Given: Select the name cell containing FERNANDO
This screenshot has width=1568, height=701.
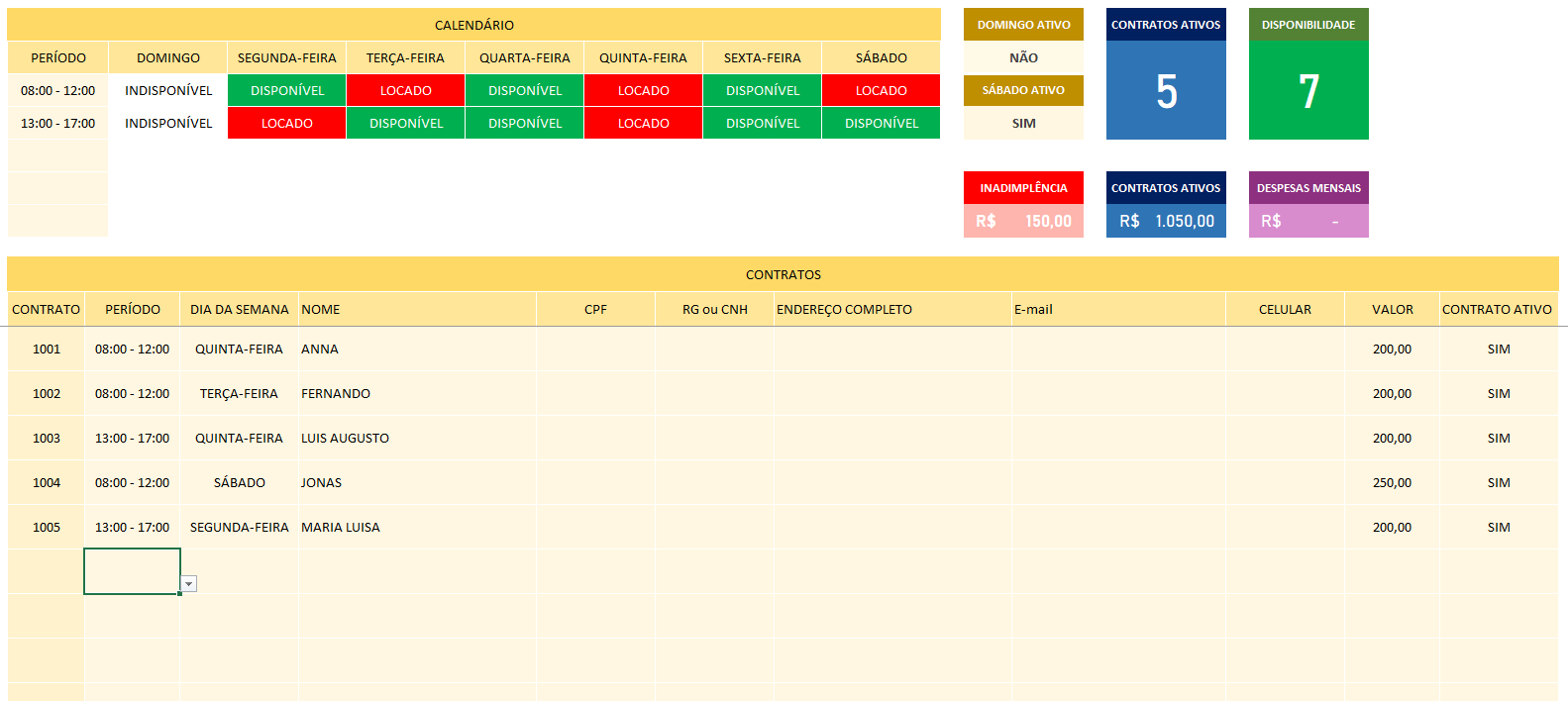Looking at the screenshot, I should [416, 393].
